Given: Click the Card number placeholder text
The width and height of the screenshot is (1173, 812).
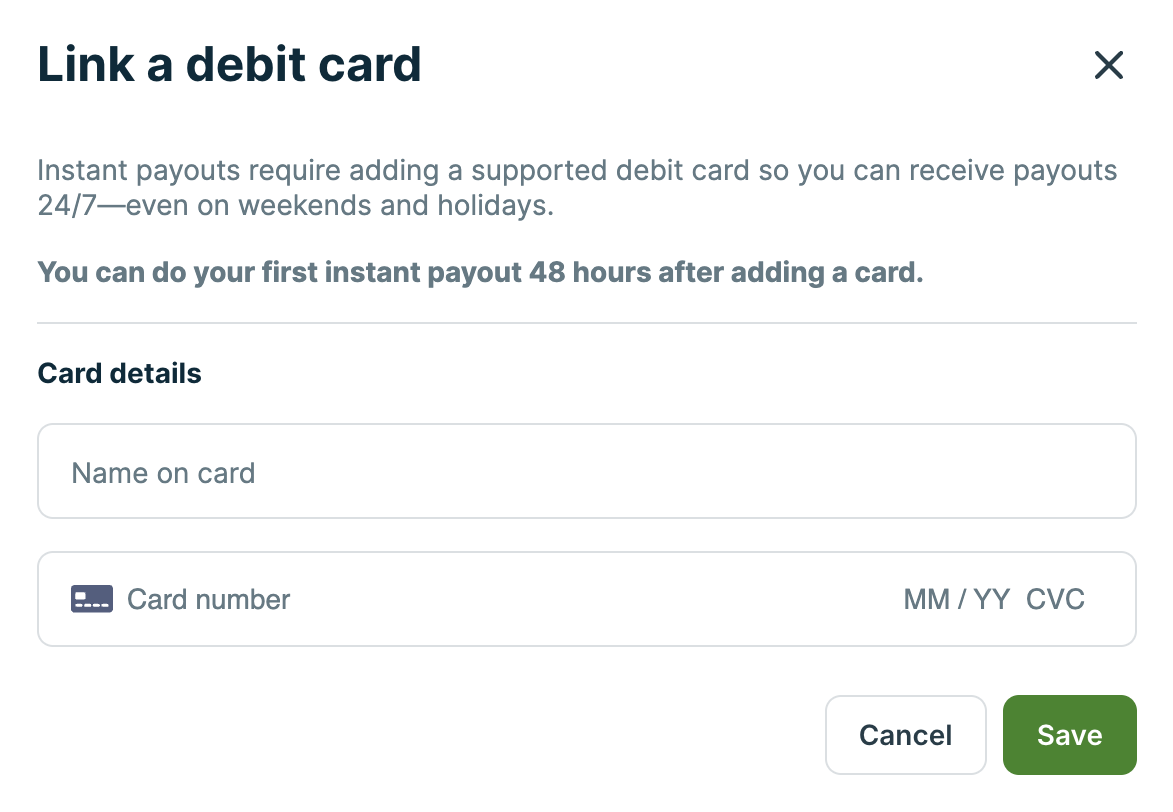Looking at the screenshot, I should 208,599.
